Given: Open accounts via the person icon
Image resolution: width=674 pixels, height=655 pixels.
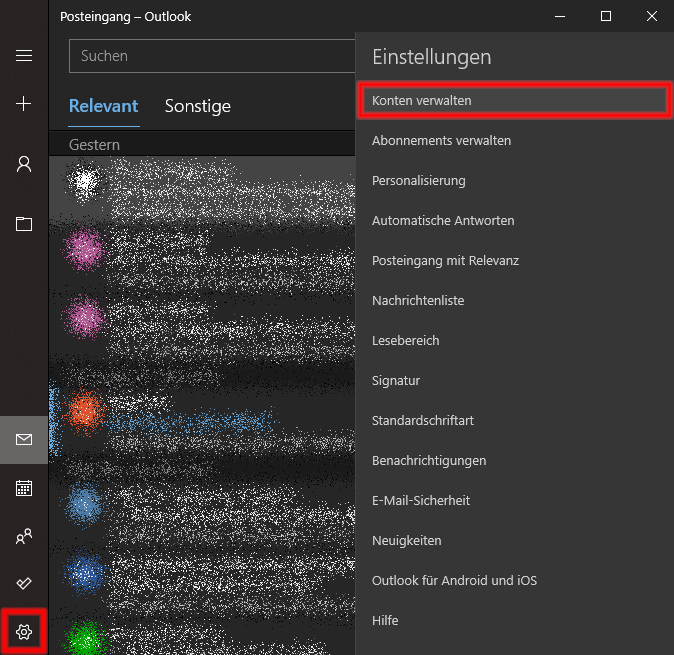Looking at the screenshot, I should (24, 164).
